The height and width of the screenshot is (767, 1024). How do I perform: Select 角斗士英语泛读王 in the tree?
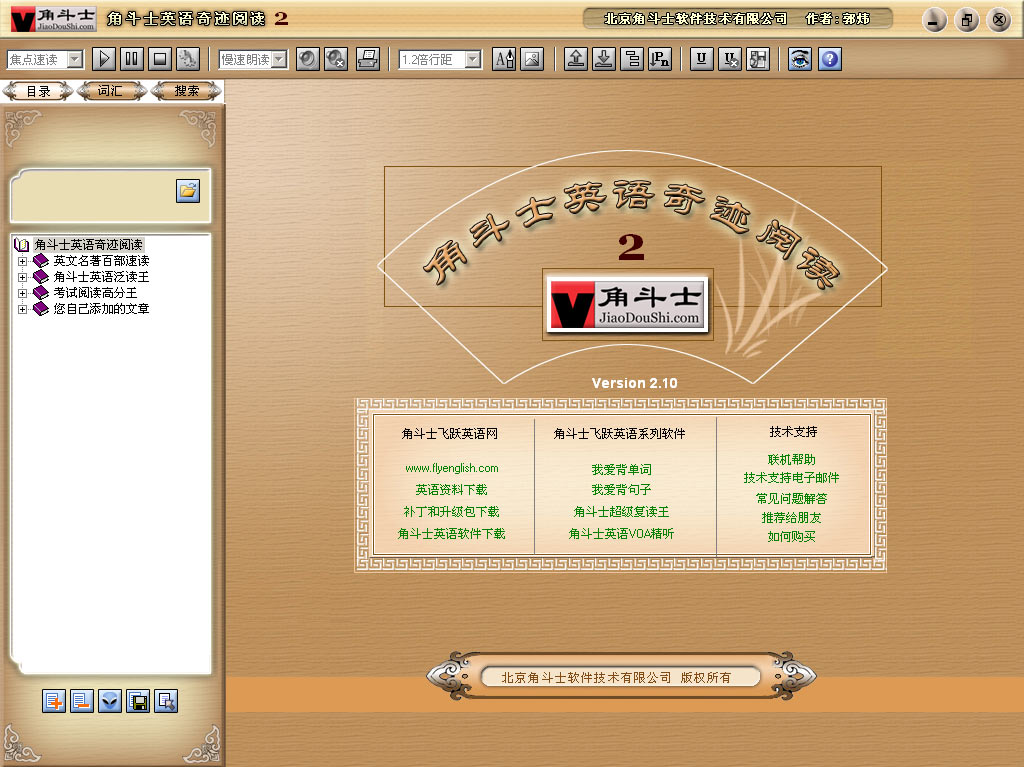tap(101, 277)
